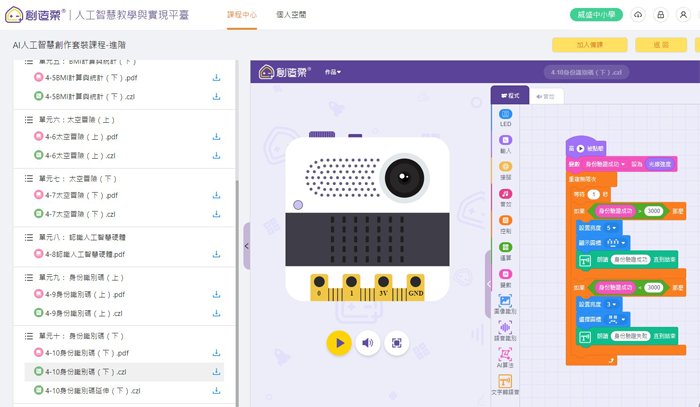Select the AI算法 block category
Image resolution: width=700 pixels, height=407 pixels.
click(505, 358)
